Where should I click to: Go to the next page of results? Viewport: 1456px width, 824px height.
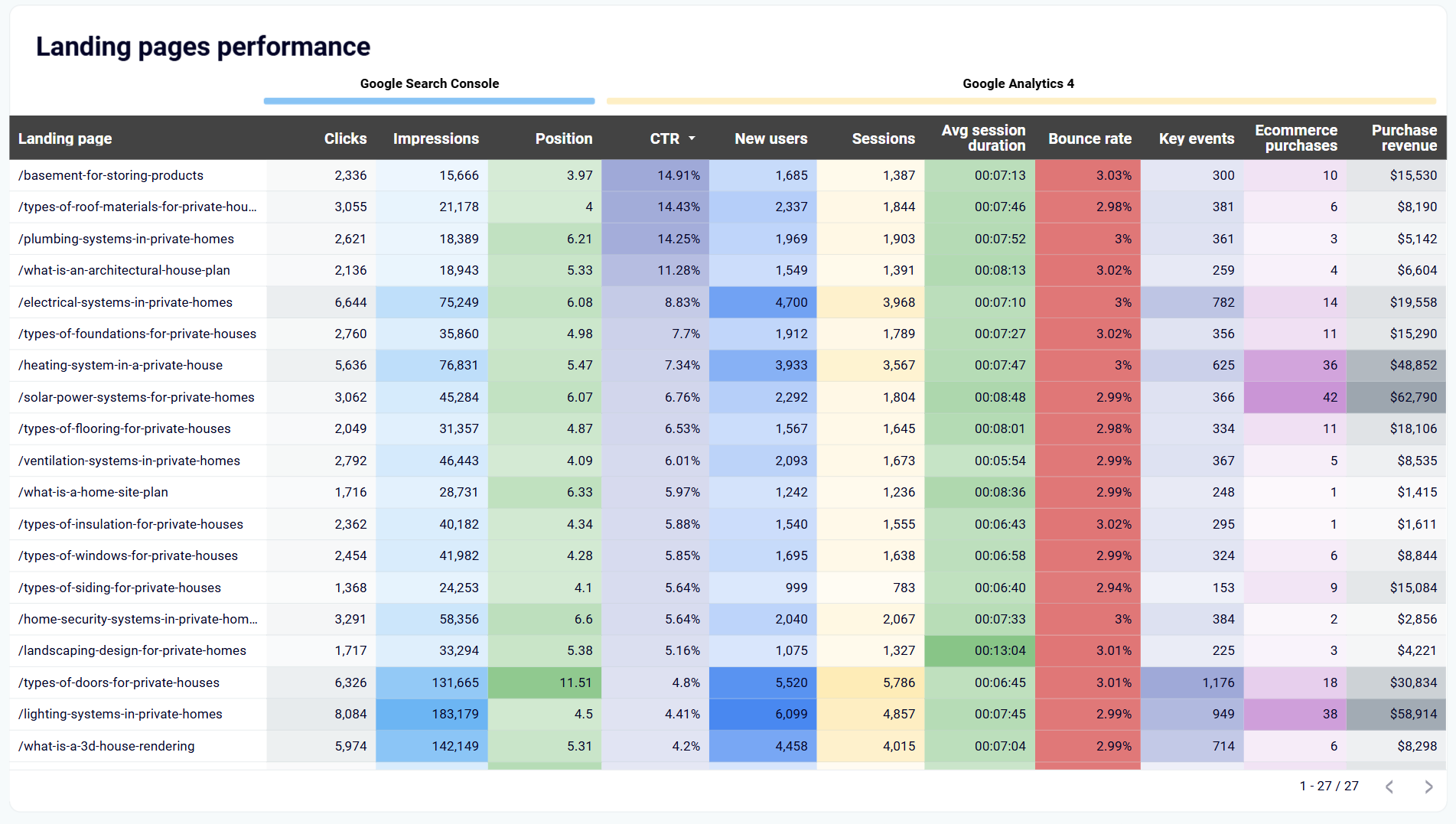1428,786
